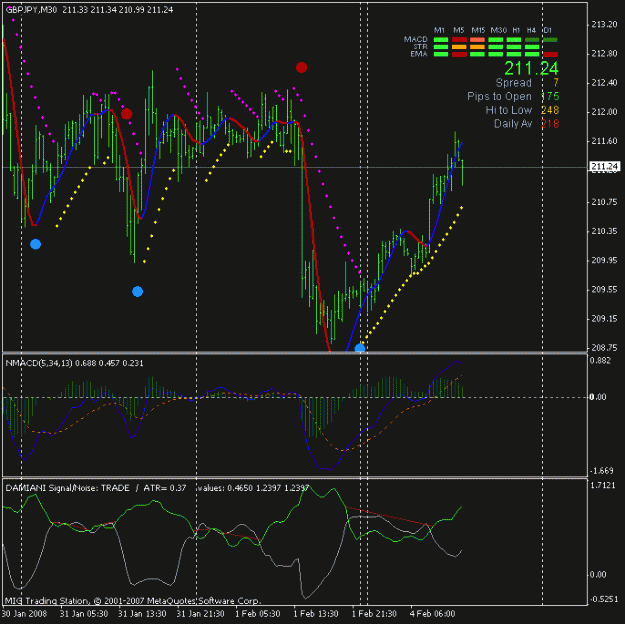The image size is (625, 624).
Task: Click the 31 Jan 05:30 time axis label
Action: coord(84,614)
